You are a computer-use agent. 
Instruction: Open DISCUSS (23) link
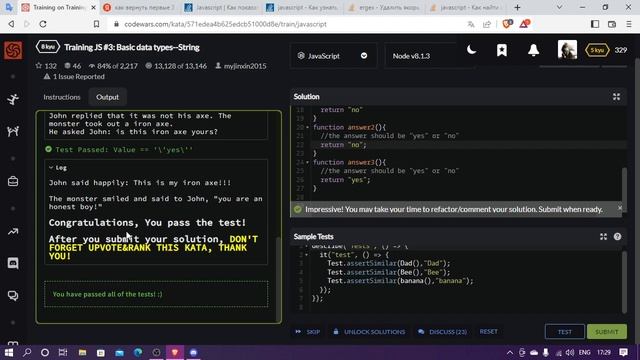tap(442, 332)
